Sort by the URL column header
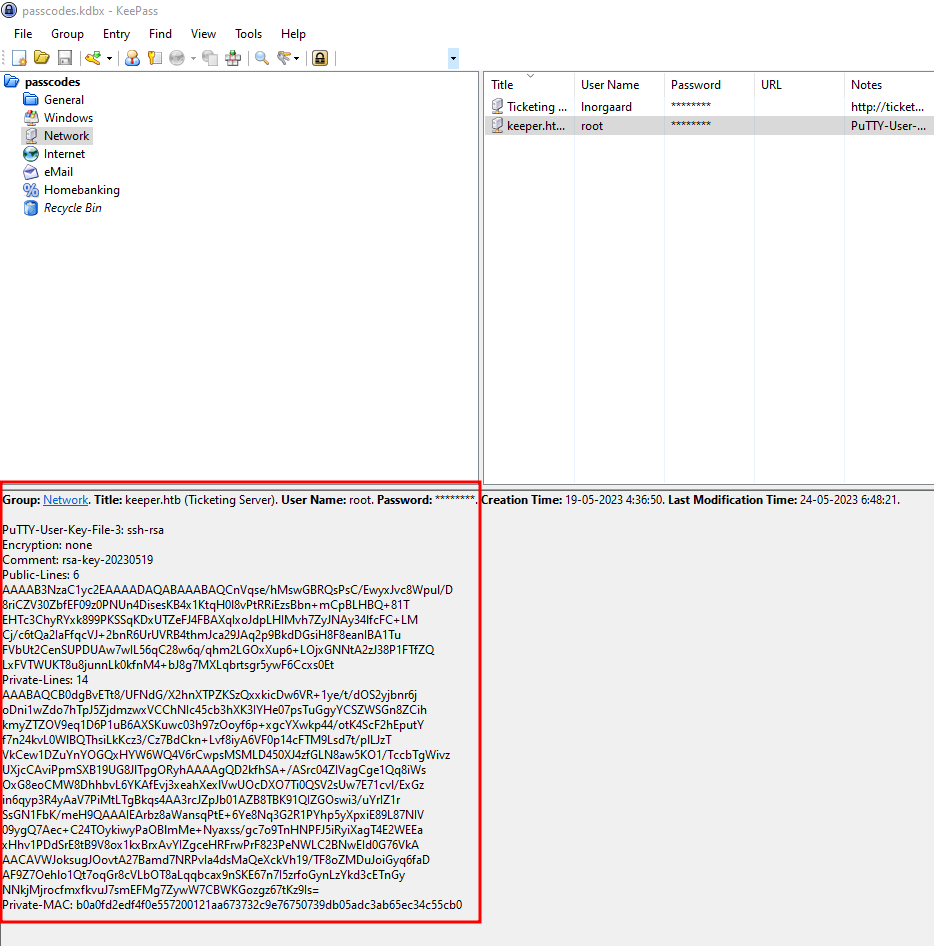The height and width of the screenshot is (946, 934). point(799,84)
